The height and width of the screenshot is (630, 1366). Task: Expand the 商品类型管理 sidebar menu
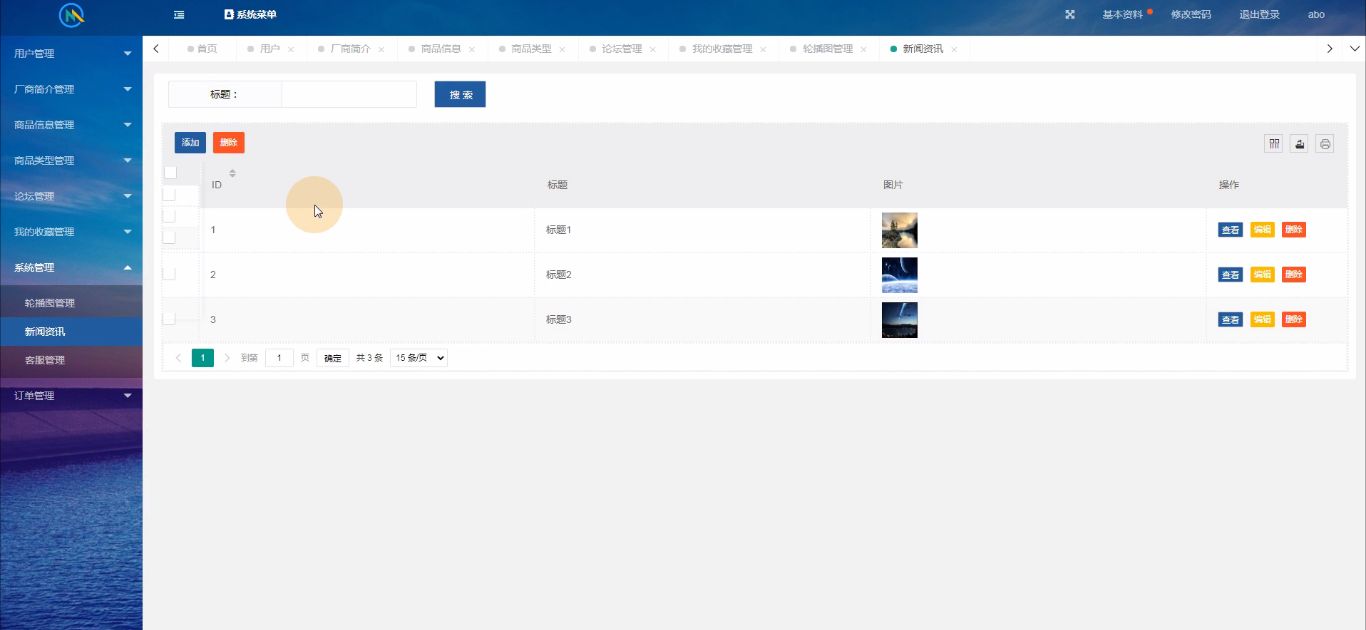click(71, 160)
